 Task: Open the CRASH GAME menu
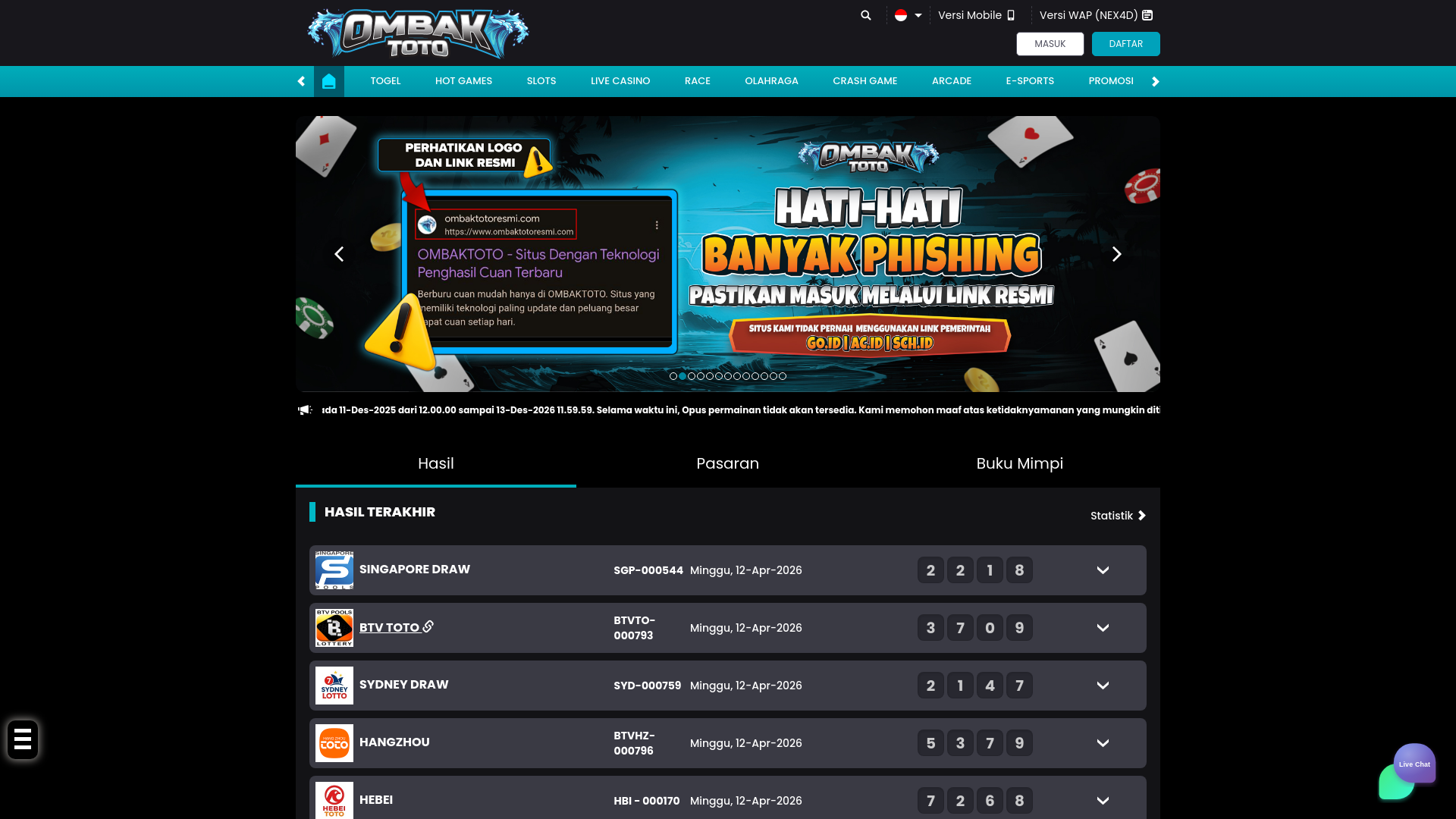point(864,81)
